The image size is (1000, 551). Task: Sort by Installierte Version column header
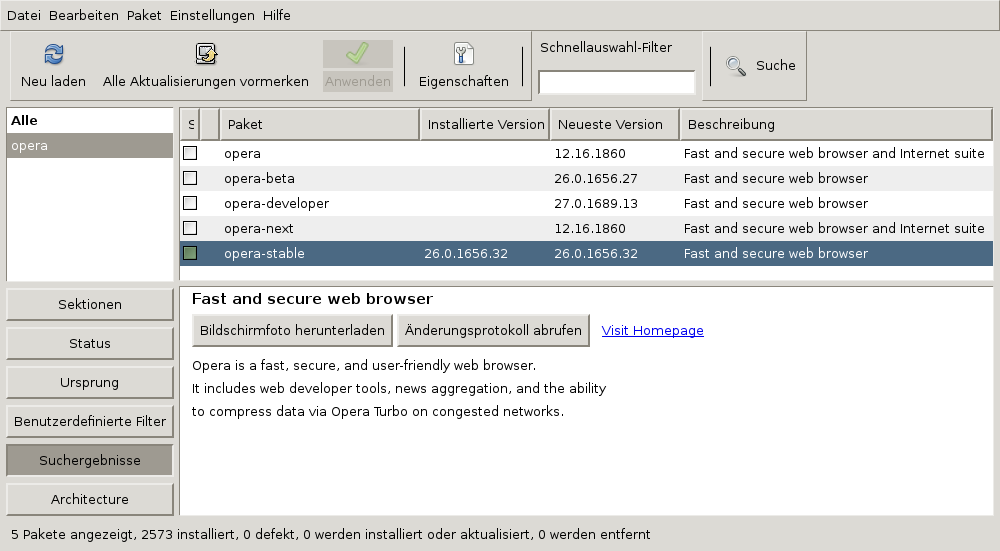tap(485, 124)
